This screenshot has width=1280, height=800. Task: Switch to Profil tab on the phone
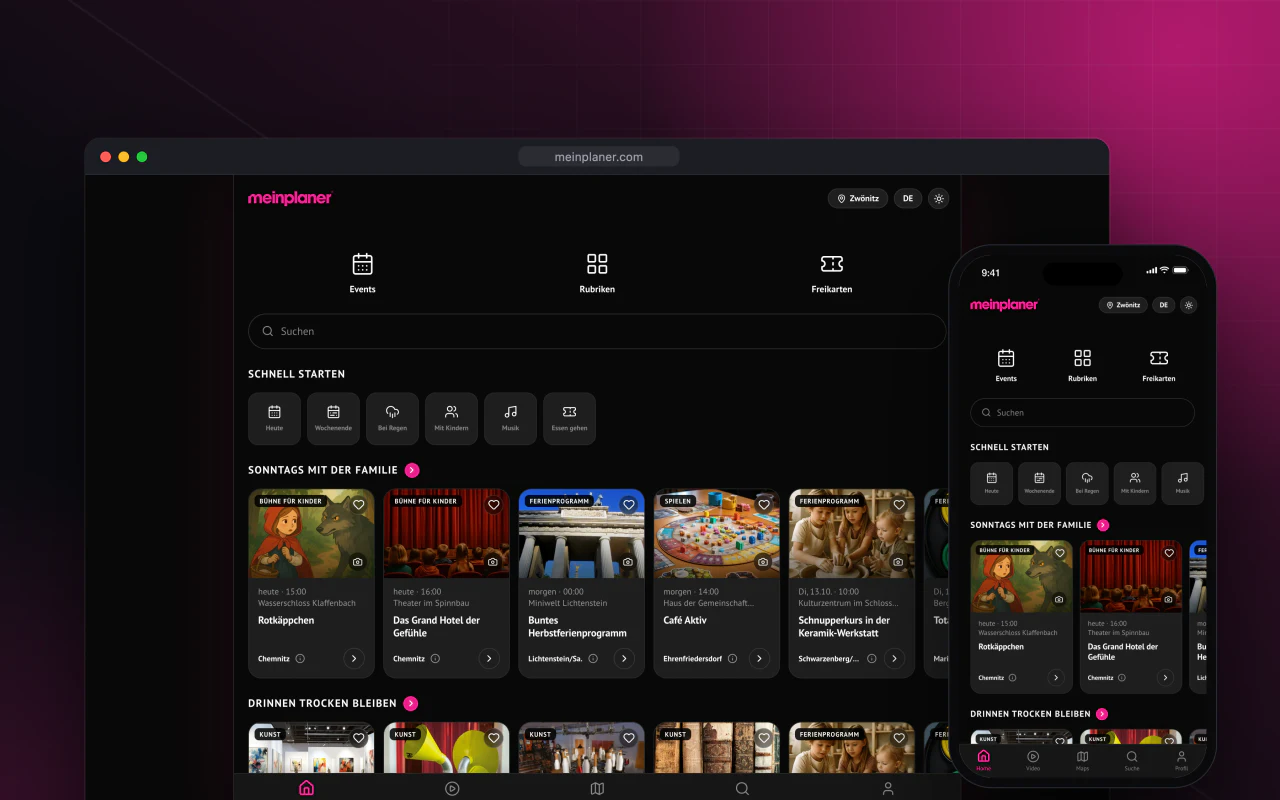point(1181,761)
